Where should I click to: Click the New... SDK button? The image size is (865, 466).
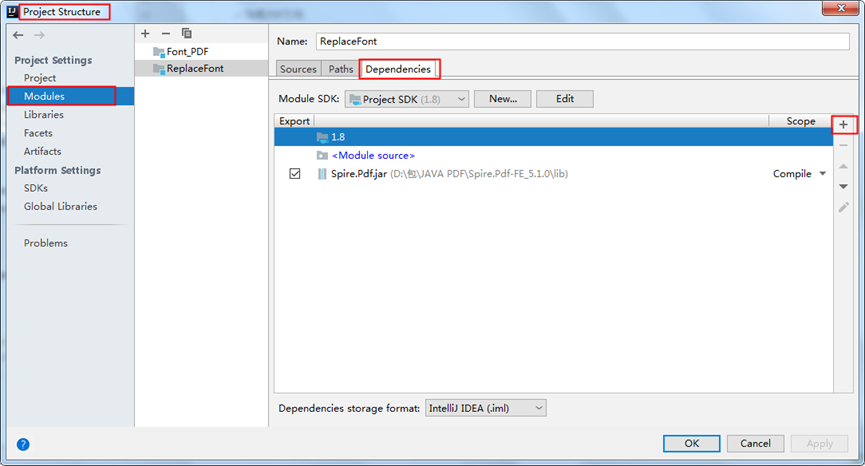[x=503, y=99]
